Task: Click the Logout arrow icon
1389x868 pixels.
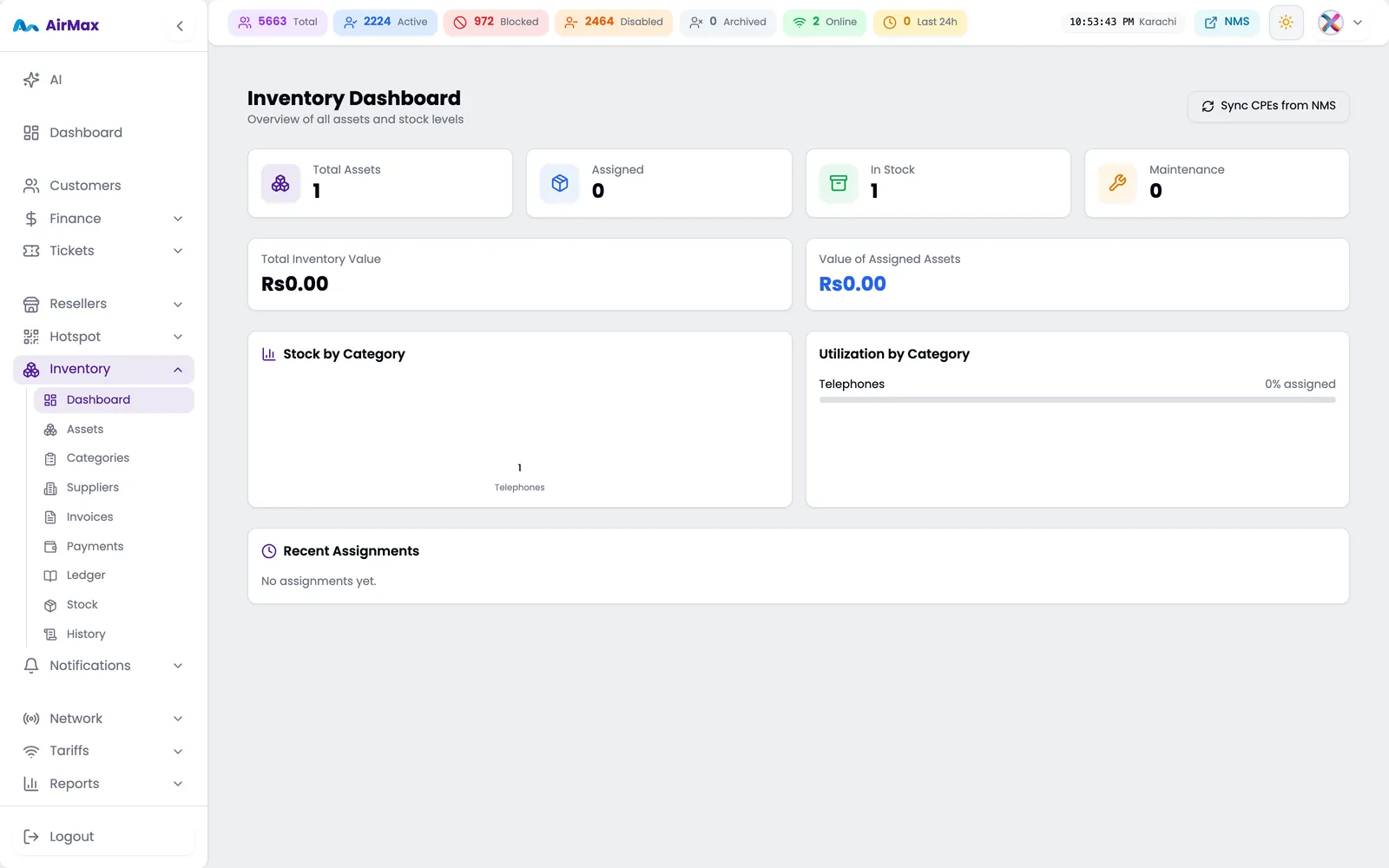Action: pyautogui.click(x=31, y=837)
